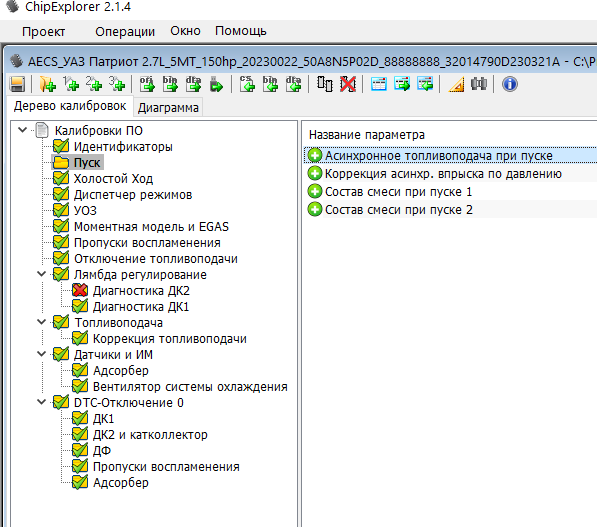Toggle the ДК2 и катколлектор checkmark
Viewport: 597px width, 527px height.
[x=80, y=434]
